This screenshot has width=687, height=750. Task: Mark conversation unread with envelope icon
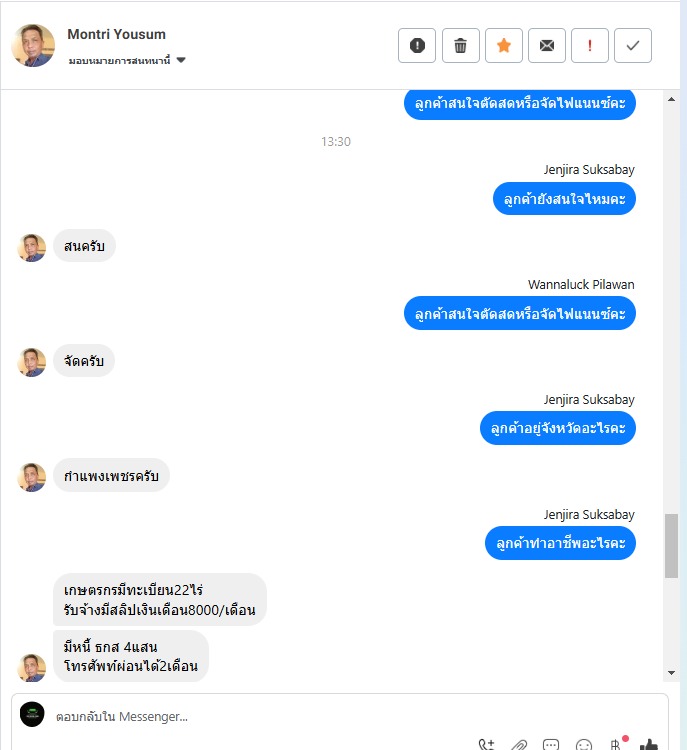pos(546,45)
